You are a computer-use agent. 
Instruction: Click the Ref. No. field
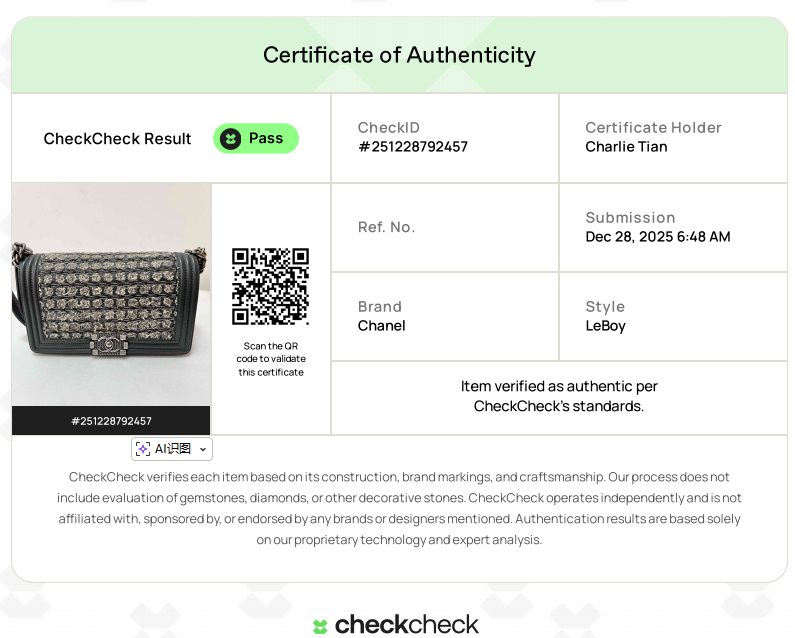click(x=386, y=227)
